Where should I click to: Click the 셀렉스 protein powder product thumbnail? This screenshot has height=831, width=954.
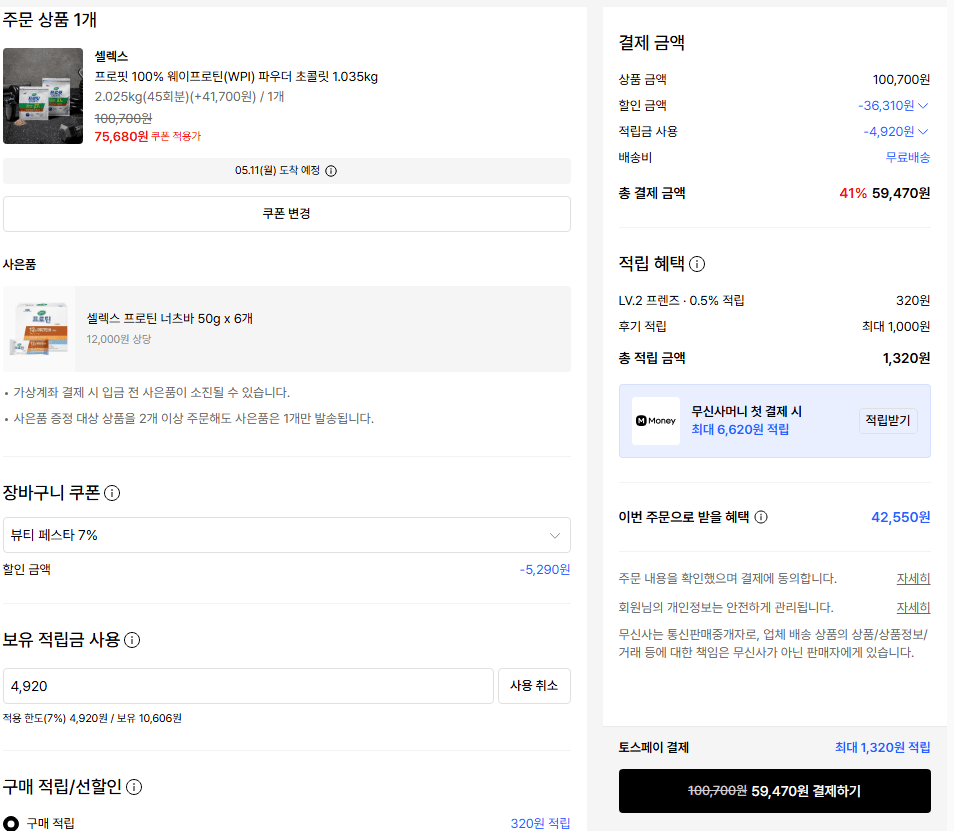[43, 96]
